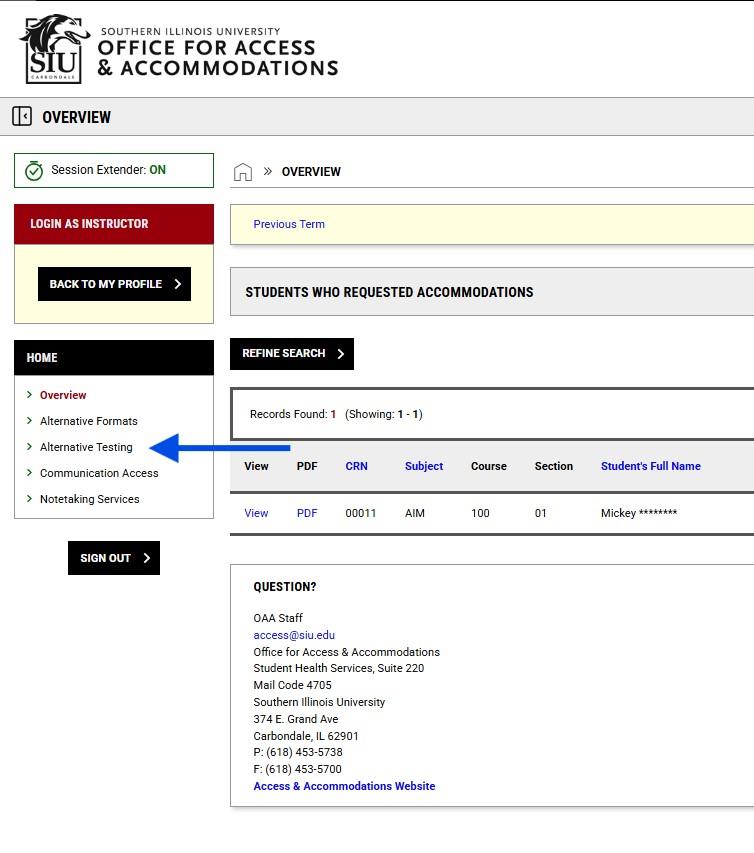Expand the Refine Search options

tap(292, 354)
